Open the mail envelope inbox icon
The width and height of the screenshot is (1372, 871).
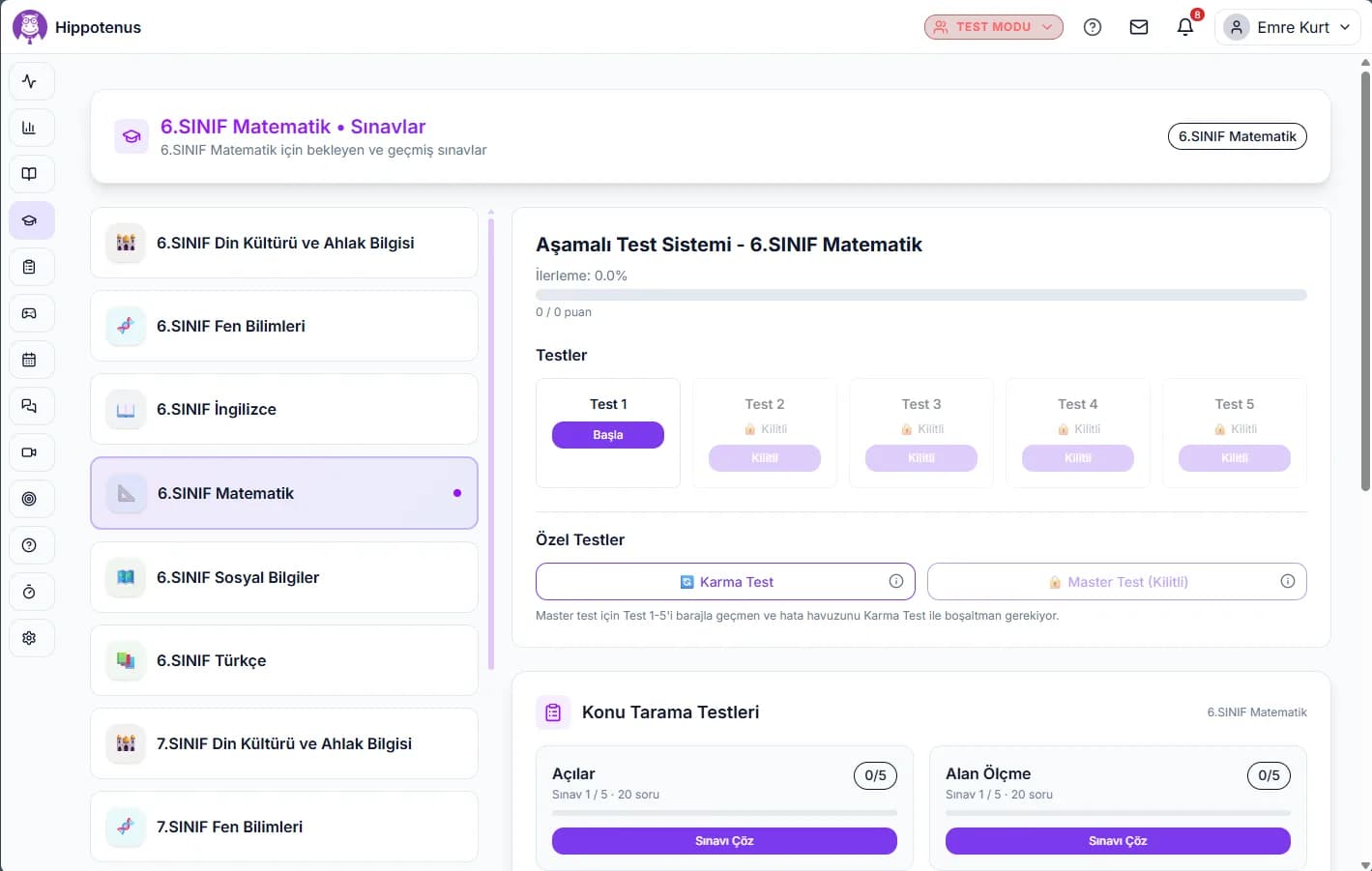click(1139, 27)
